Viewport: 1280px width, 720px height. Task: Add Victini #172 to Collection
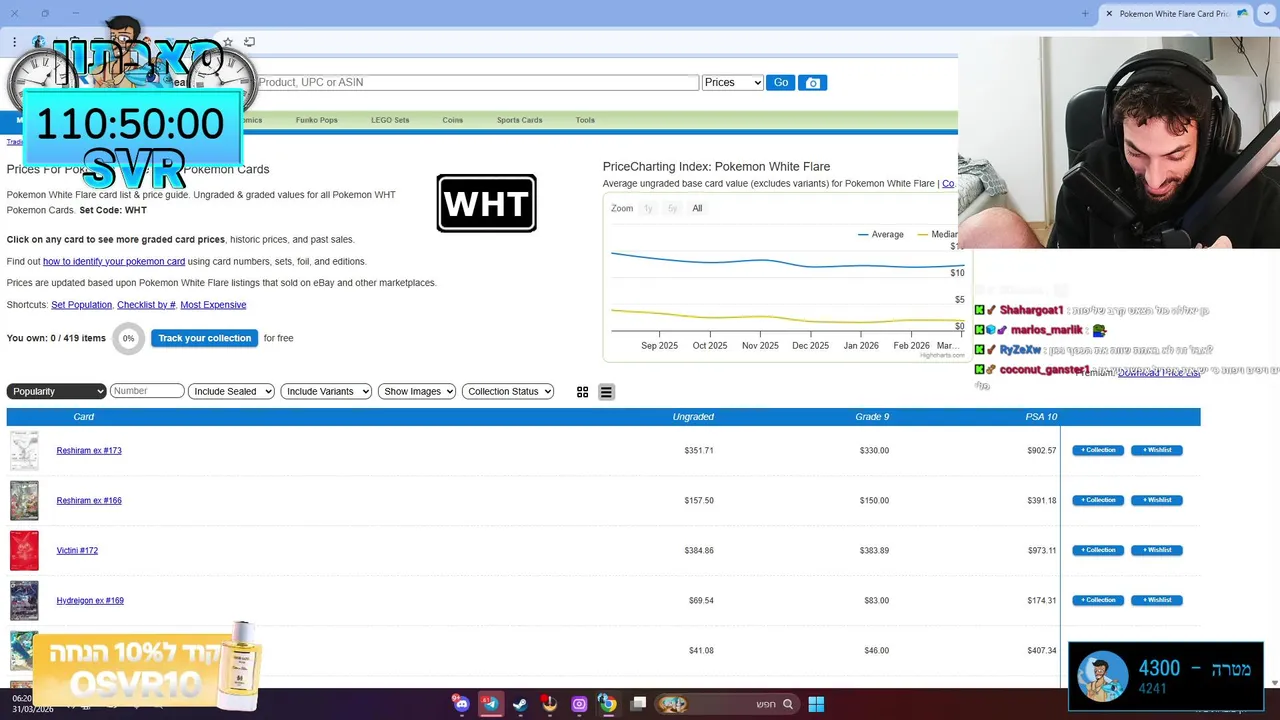coord(1098,550)
